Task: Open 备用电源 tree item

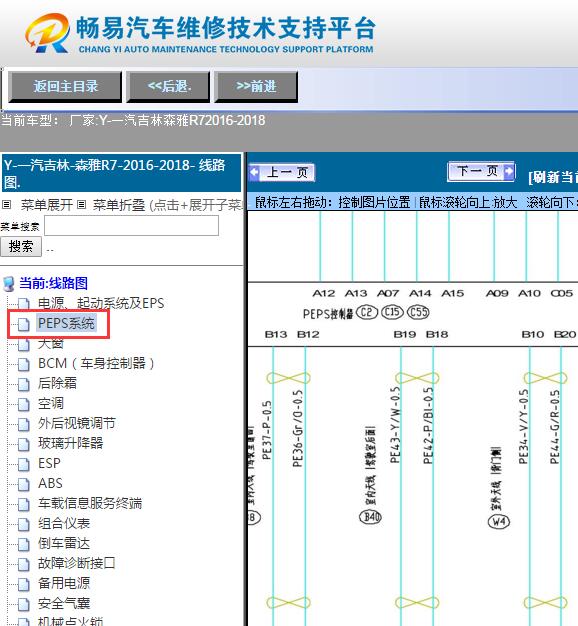Action: point(64,583)
